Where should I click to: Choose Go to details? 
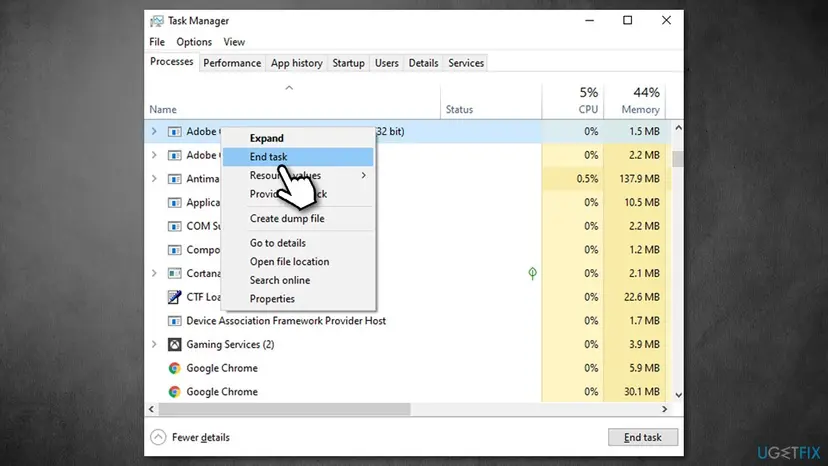click(298, 243)
